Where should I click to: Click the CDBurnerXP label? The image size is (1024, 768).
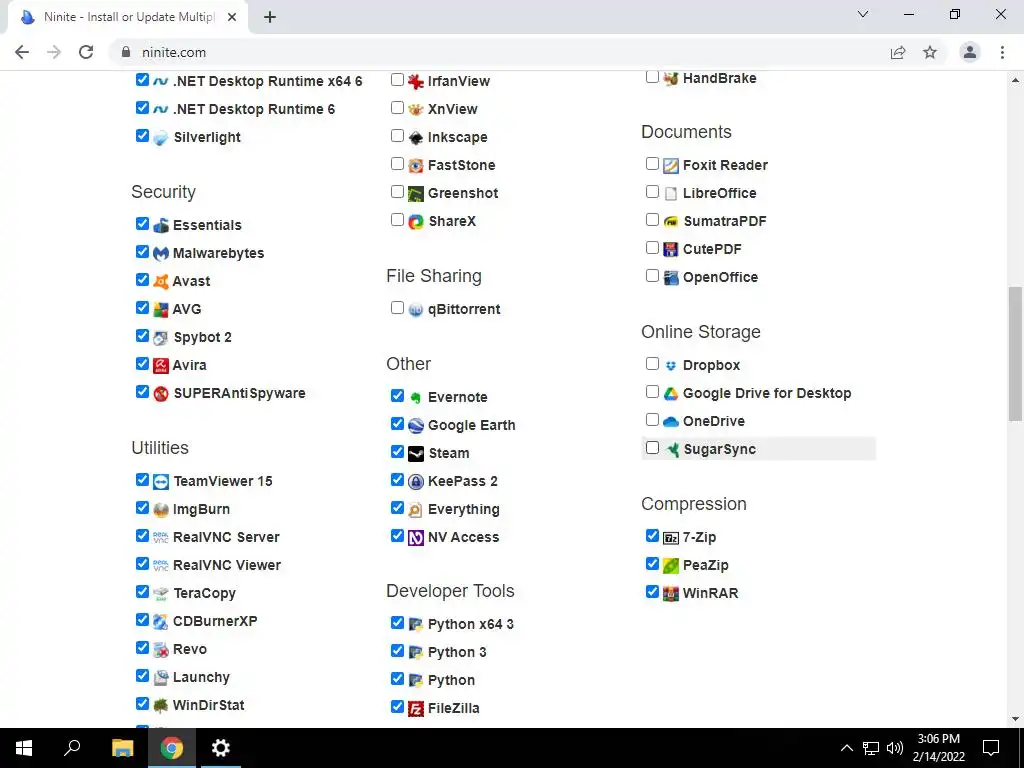pos(215,622)
